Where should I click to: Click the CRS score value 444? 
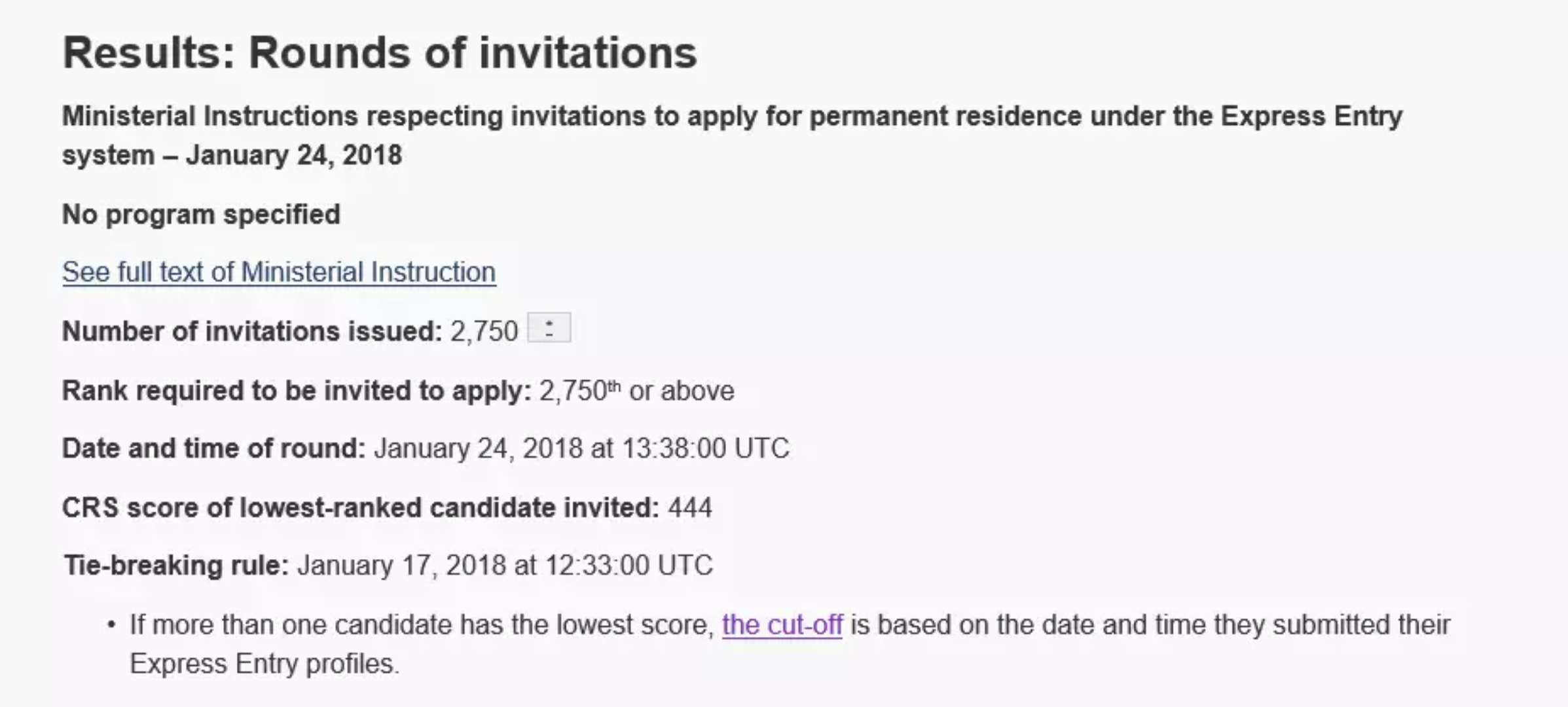690,508
